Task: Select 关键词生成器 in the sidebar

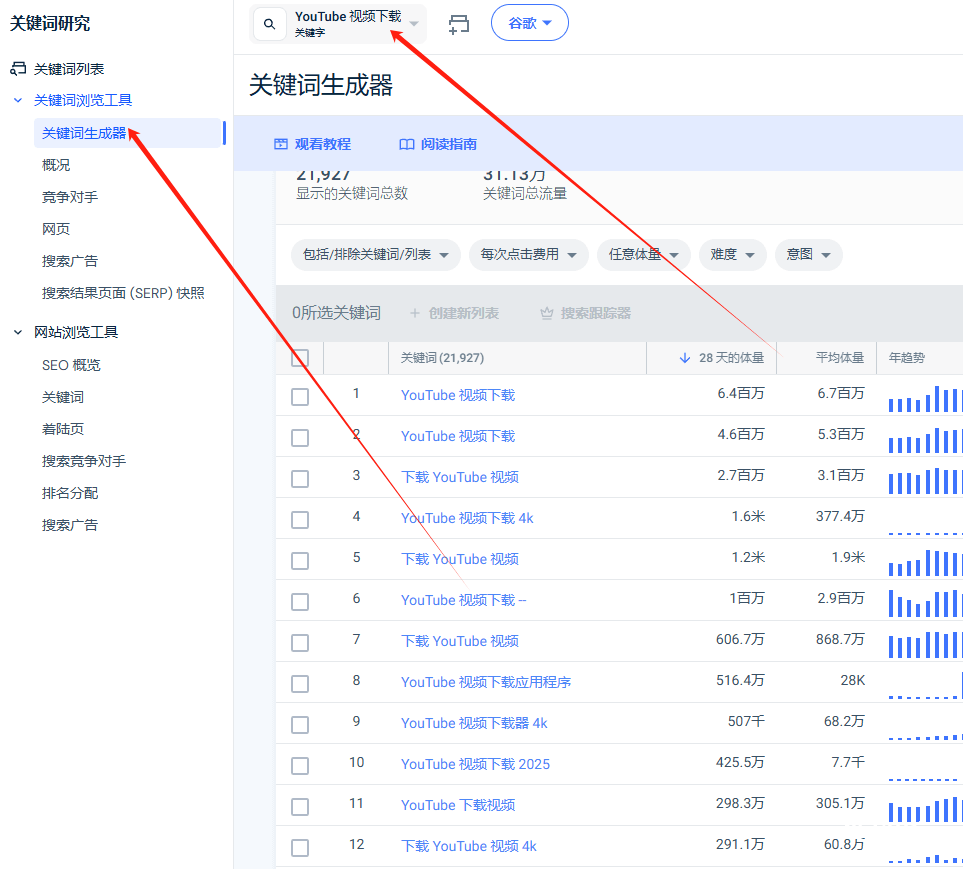Action: click(x=84, y=133)
